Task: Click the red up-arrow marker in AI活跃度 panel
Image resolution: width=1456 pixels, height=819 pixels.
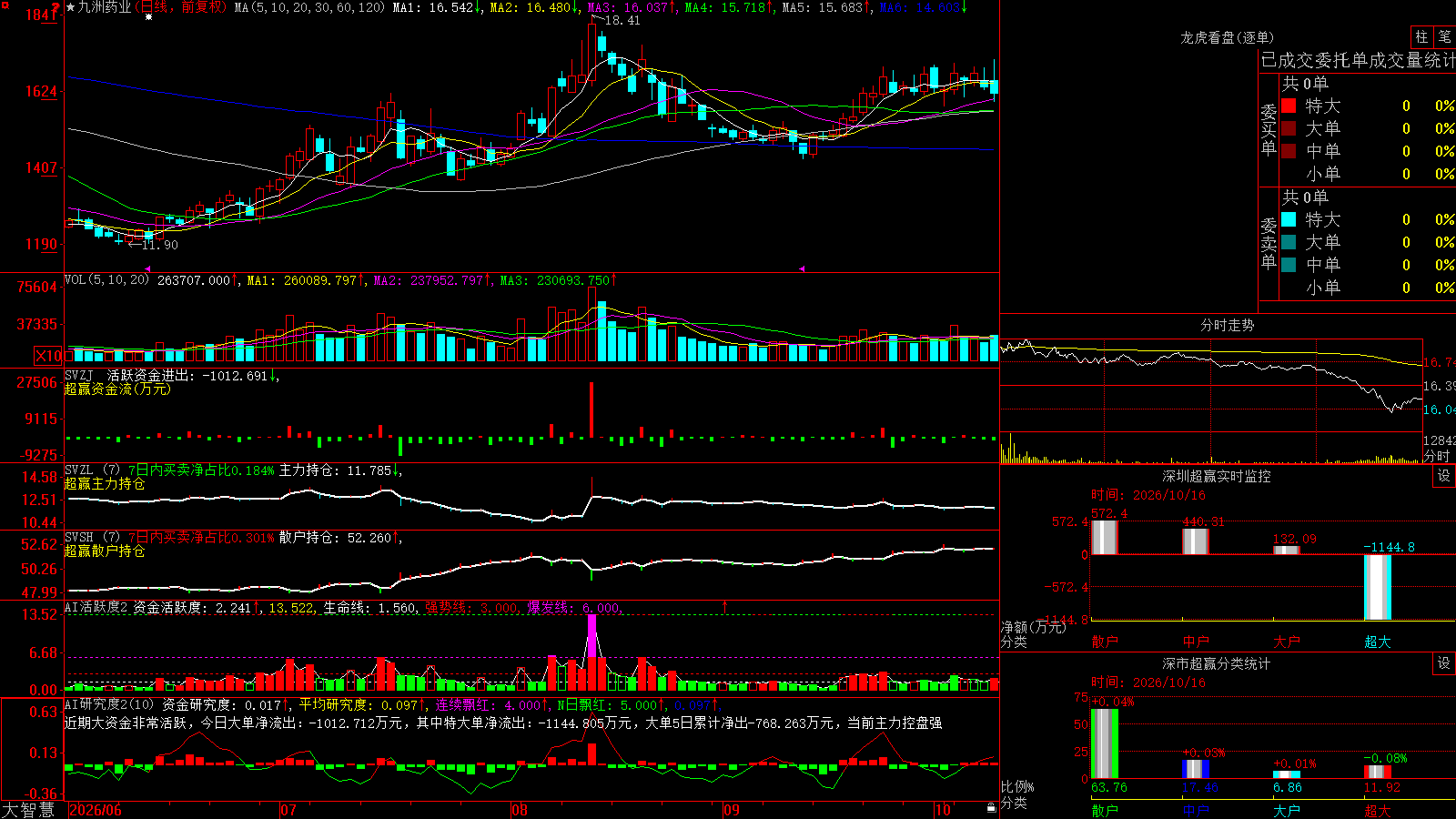Action: (x=725, y=606)
